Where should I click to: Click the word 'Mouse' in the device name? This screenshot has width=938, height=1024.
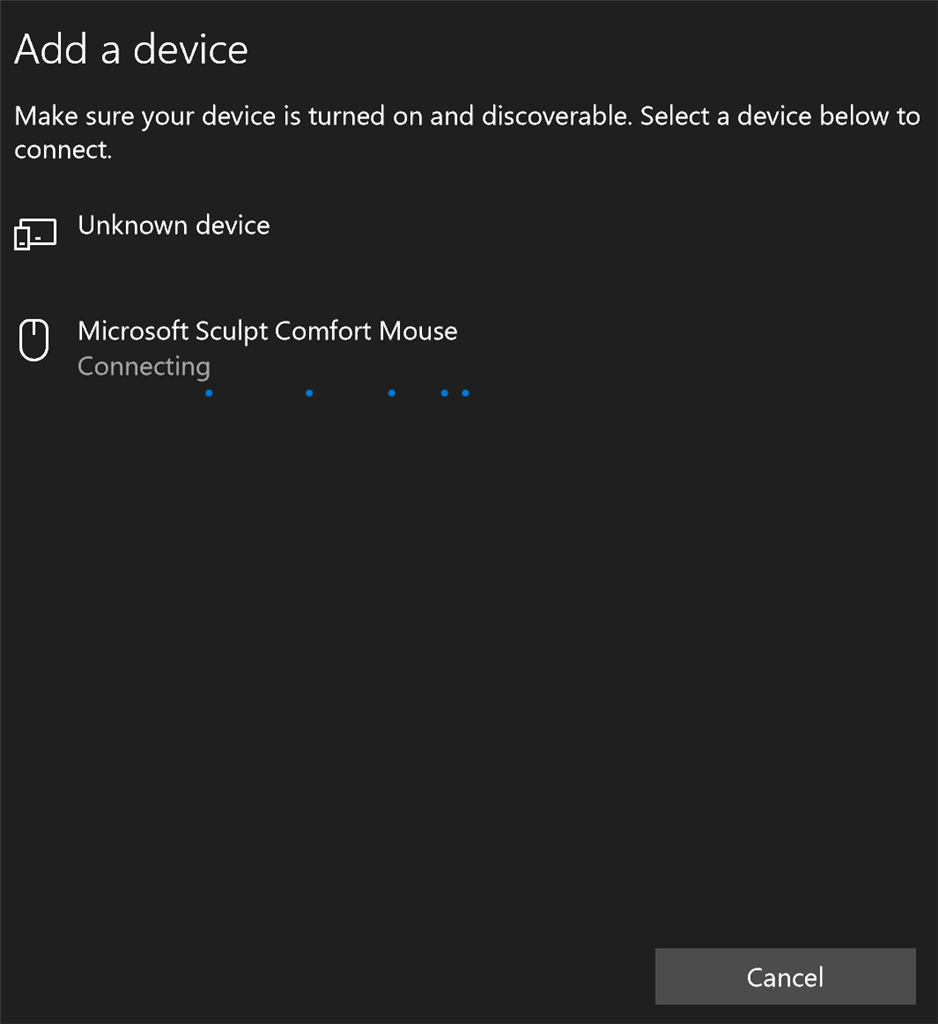418,331
